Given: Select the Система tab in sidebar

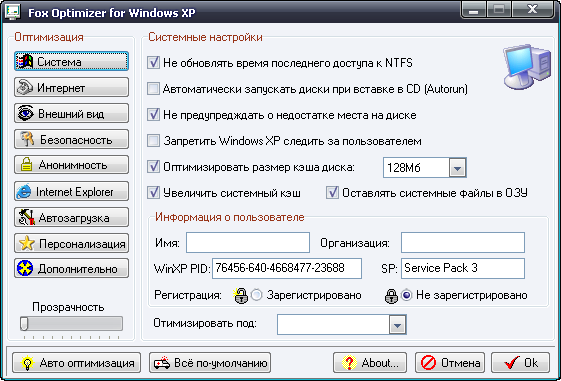Looking at the screenshot, I should pos(71,61).
